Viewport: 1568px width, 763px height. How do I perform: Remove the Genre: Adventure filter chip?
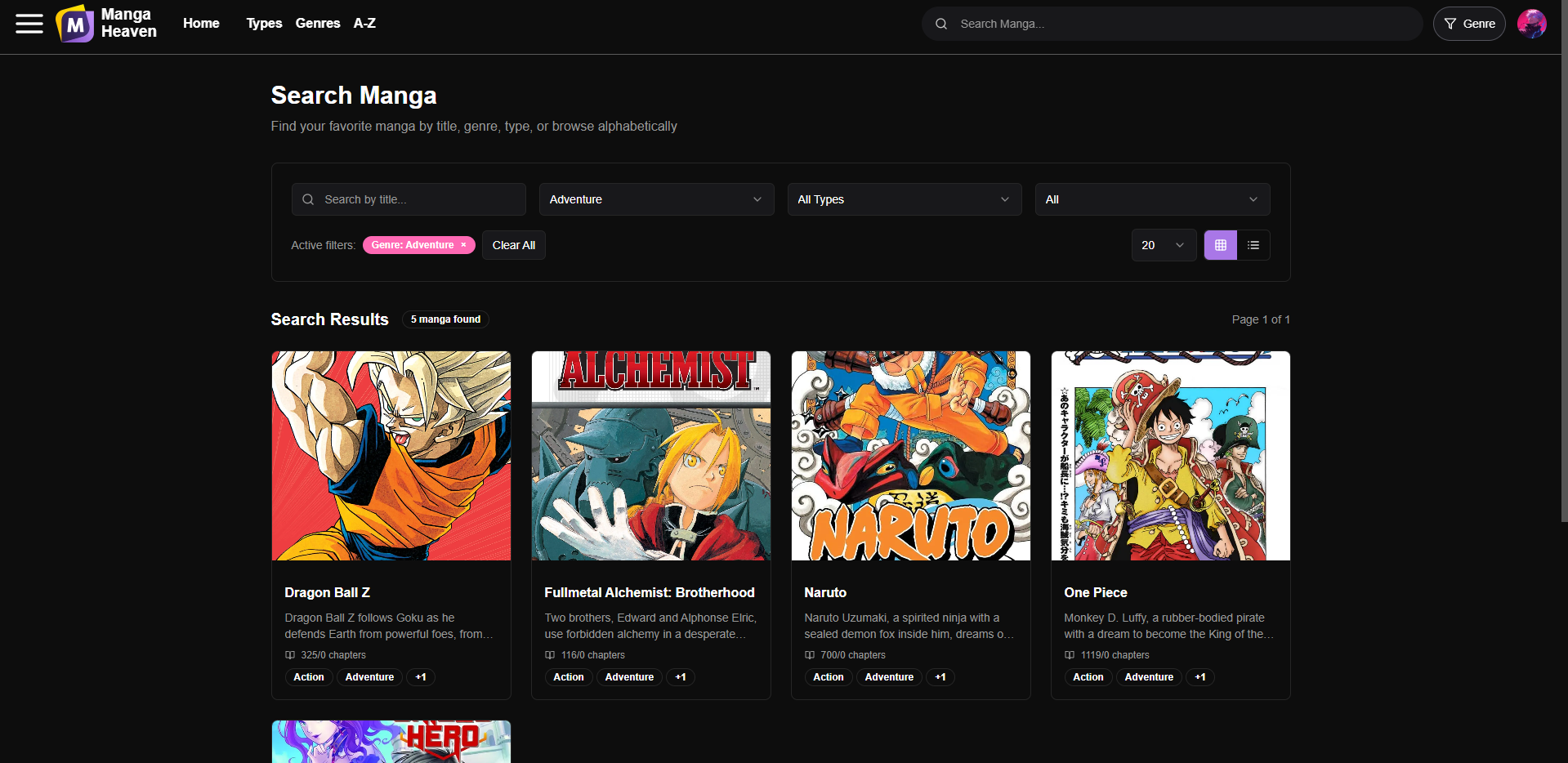click(x=463, y=245)
